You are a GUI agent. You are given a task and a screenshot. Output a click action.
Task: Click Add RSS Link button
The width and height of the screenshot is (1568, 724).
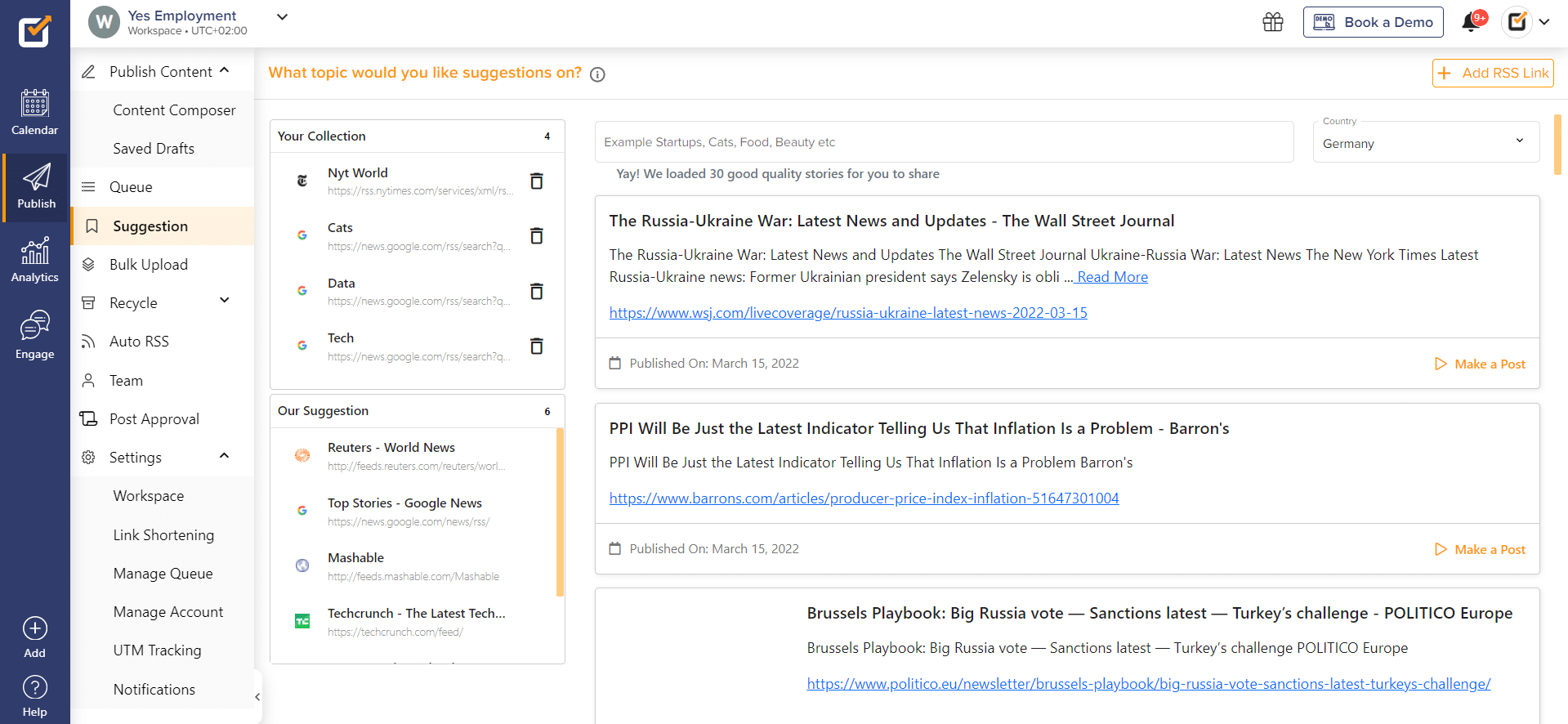click(1493, 73)
